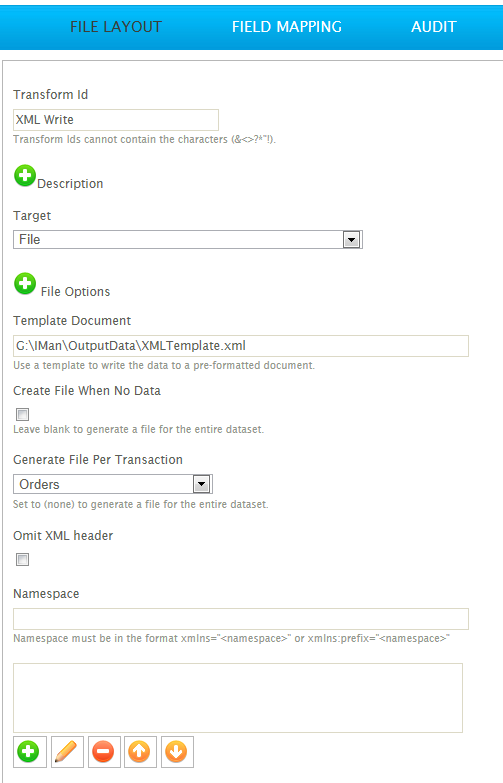Remove namespace using red minus icon

pyautogui.click(x=104, y=752)
